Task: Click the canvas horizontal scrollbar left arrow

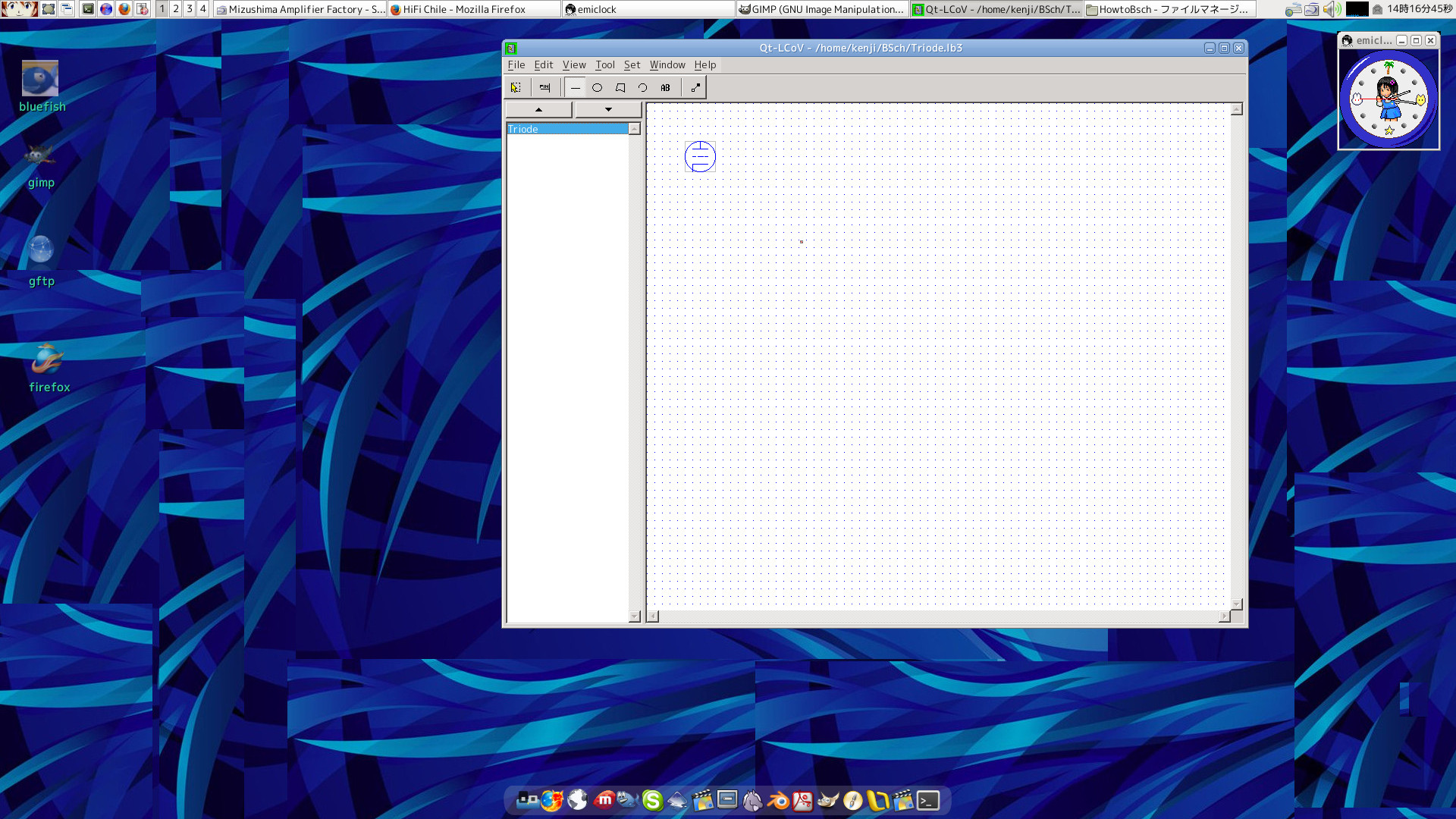Action: pyautogui.click(x=653, y=617)
